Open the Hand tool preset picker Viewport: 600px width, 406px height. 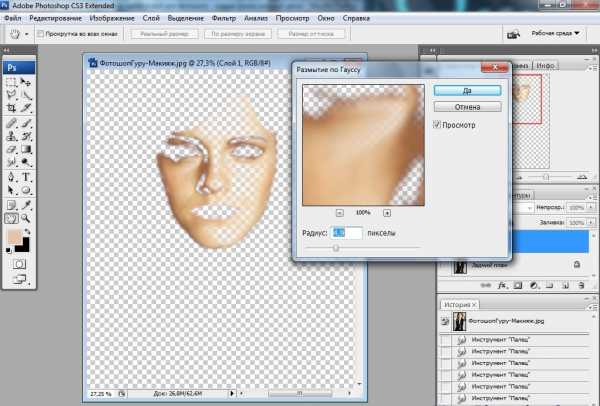click(26, 34)
